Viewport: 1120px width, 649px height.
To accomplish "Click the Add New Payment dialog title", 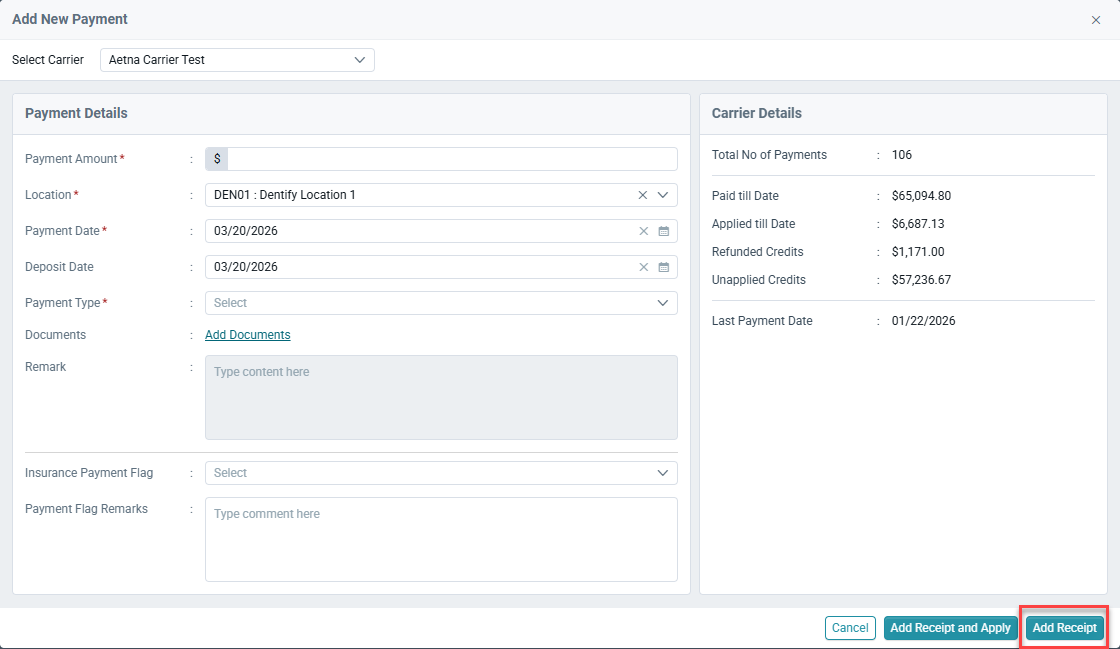I will (x=70, y=19).
